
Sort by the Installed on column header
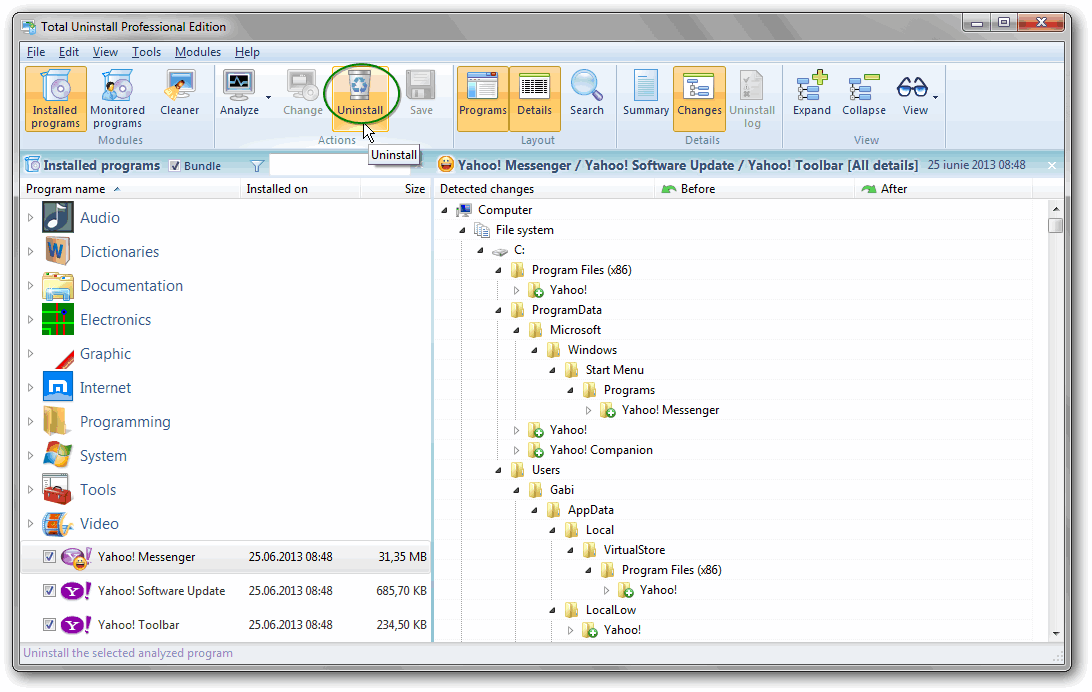click(277, 189)
